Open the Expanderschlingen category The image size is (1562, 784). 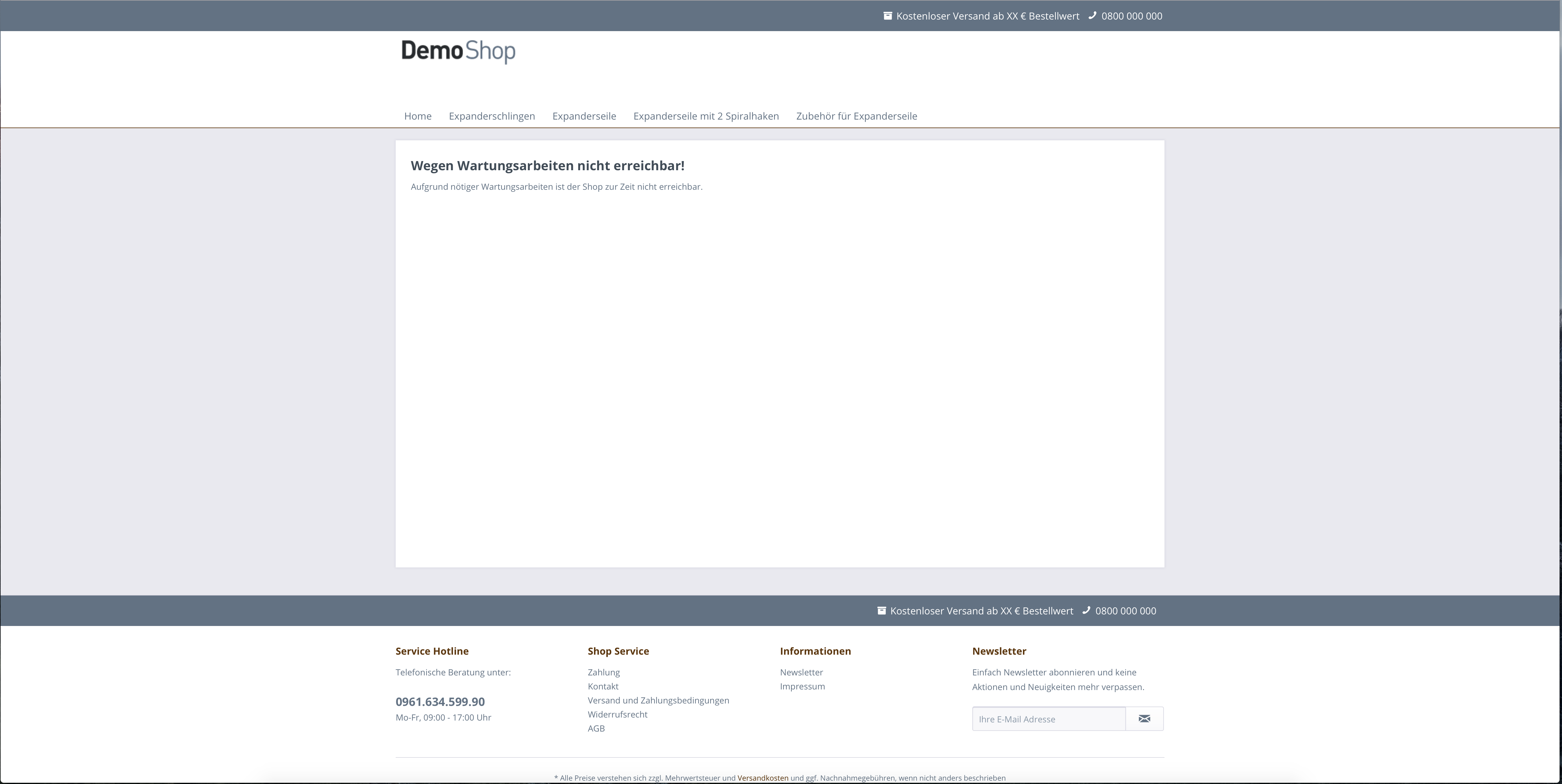pyautogui.click(x=492, y=116)
